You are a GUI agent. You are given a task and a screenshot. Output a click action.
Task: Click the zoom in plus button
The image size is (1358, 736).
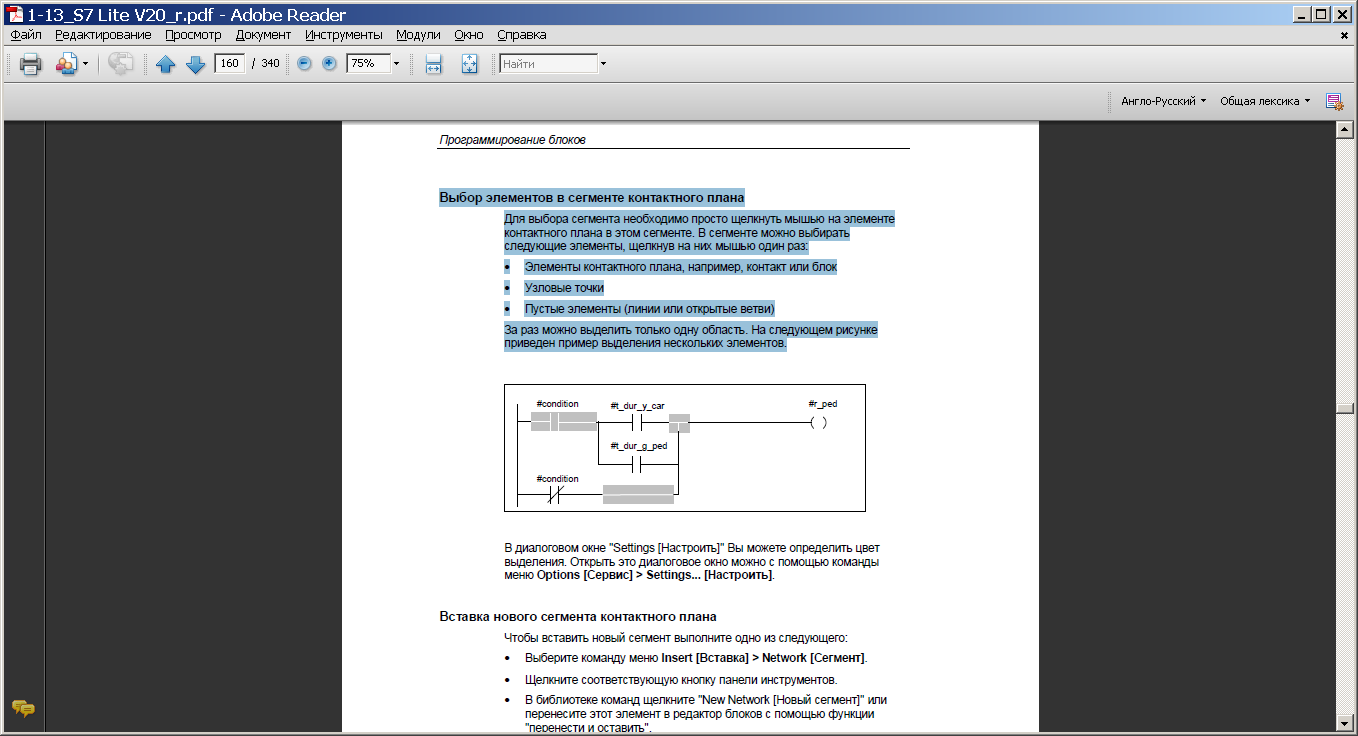[329, 63]
